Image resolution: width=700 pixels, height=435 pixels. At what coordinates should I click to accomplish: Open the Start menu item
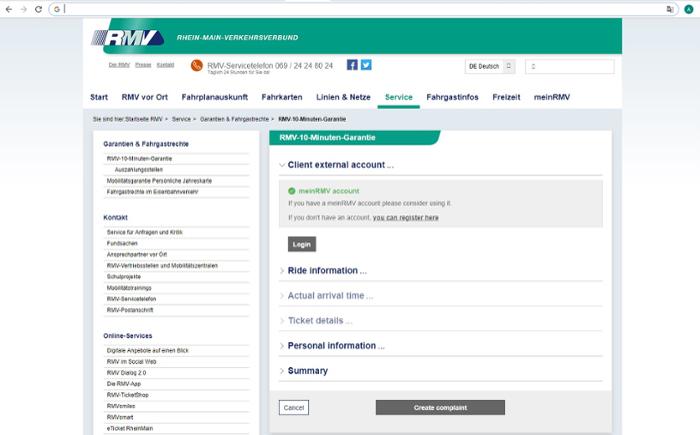tap(99, 97)
